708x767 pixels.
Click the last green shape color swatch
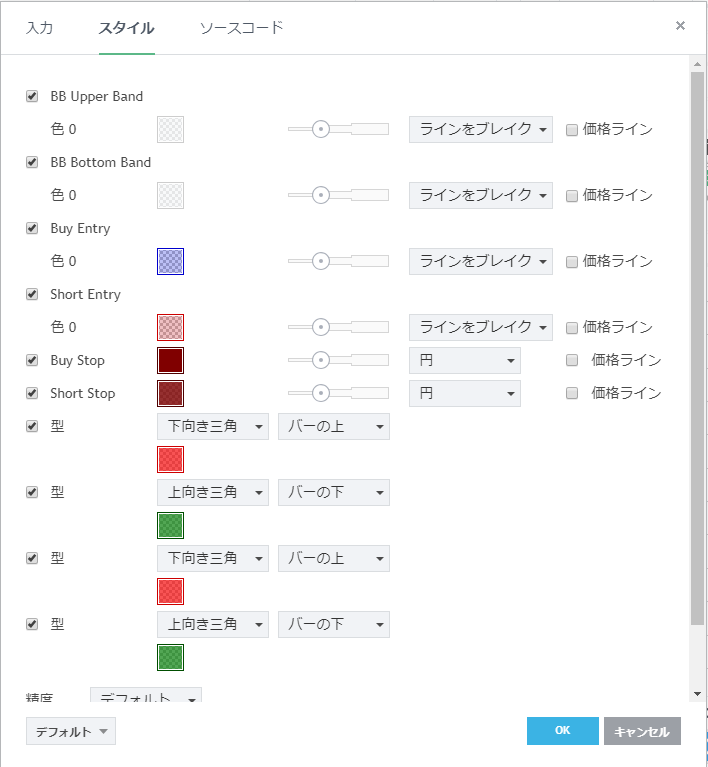(x=170, y=657)
